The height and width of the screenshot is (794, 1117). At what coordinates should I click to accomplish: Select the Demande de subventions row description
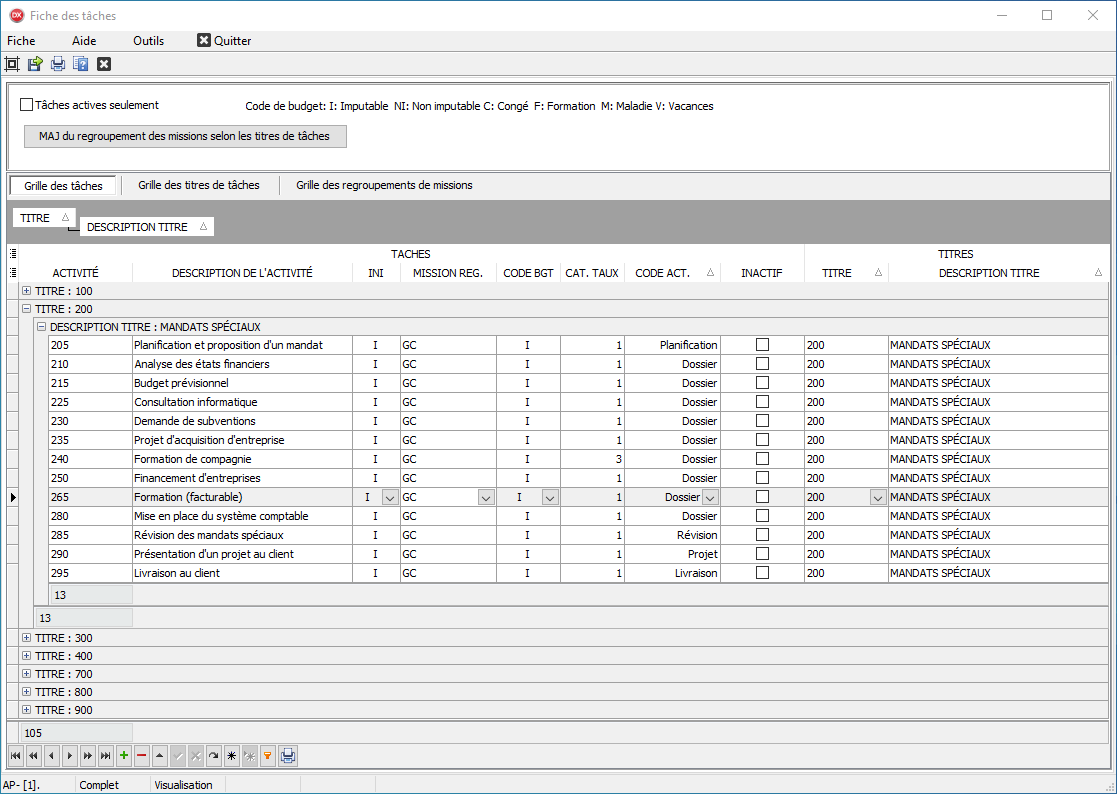(x=242, y=421)
